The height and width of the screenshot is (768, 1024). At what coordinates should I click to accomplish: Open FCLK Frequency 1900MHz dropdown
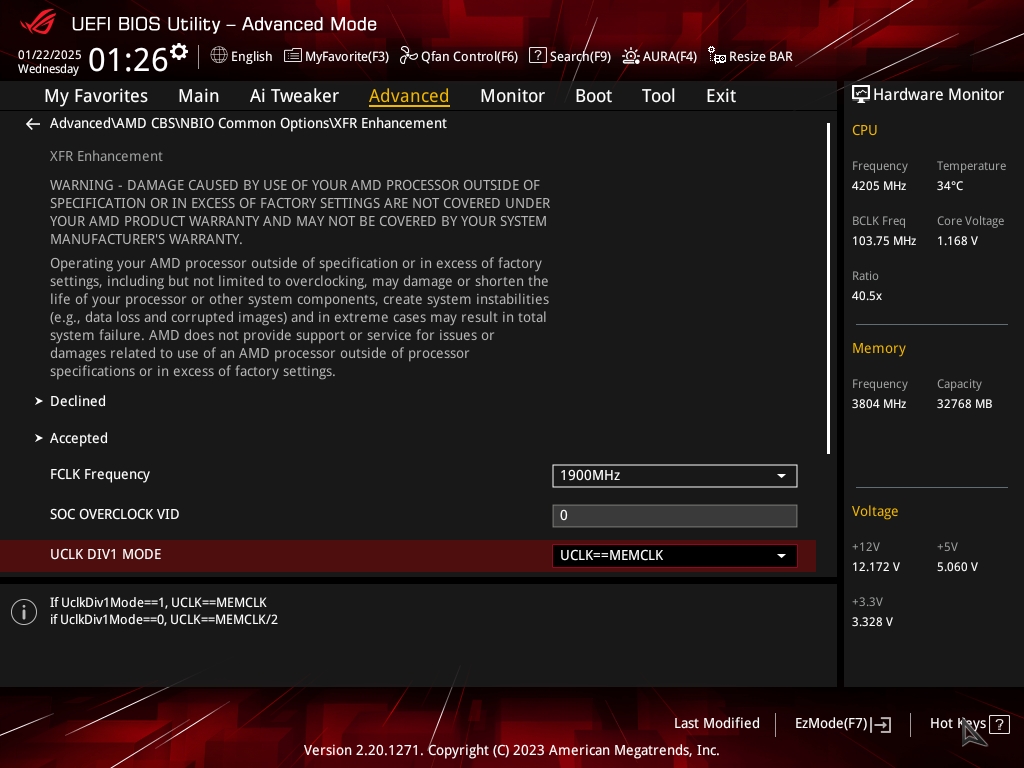[x=675, y=475]
